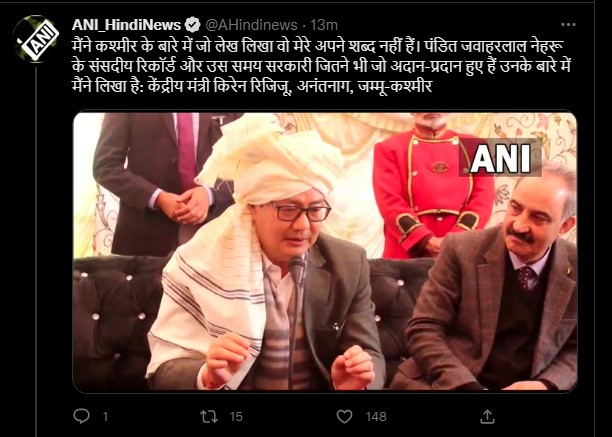Like the tweet with heart icon
The image size is (612, 437).
coord(344,416)
